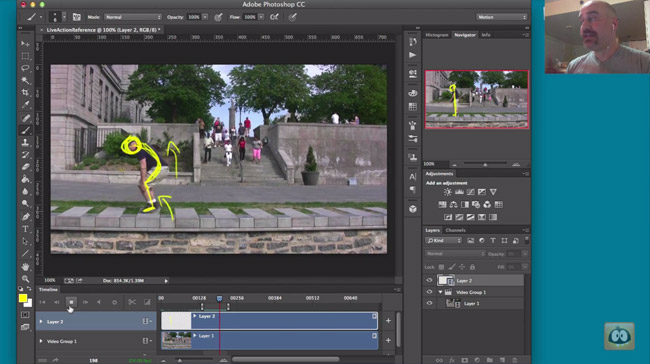Viewport: 650px width, 364px height.
Task: Select the Clone Stamp tool
Action: tap(25, 143)
